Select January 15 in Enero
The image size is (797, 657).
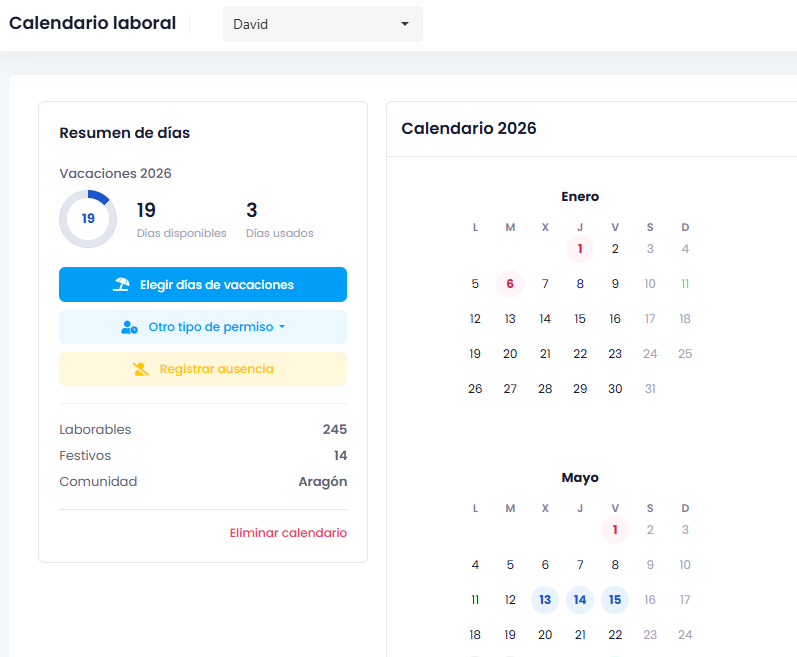pos(580,319)
